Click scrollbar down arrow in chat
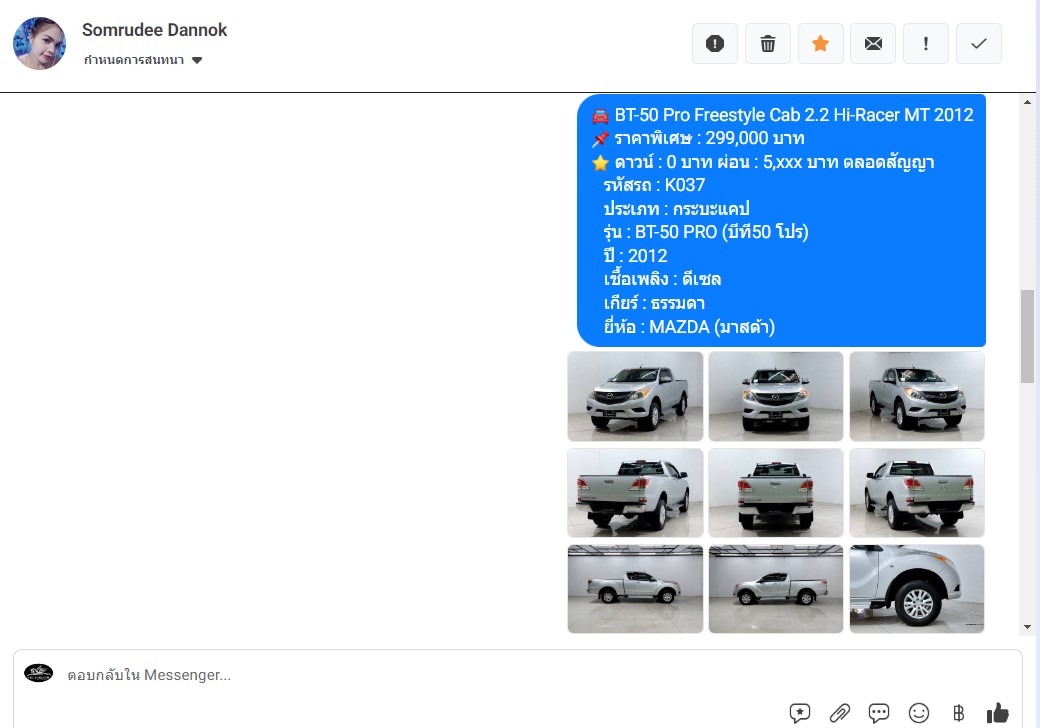 tap(1027, 627)
